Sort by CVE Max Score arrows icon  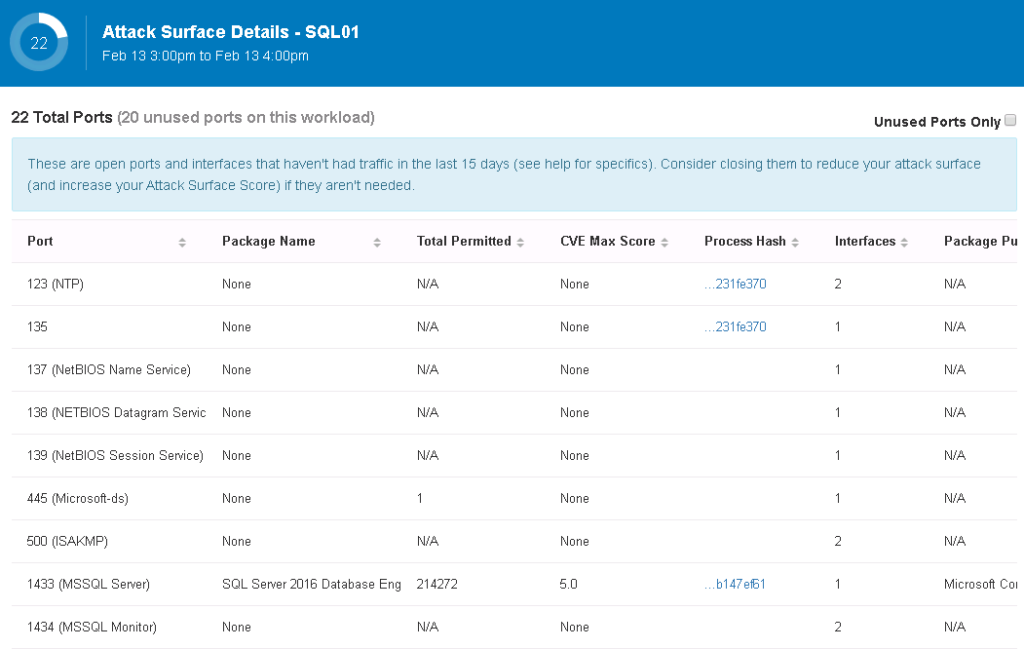coord(664,242)
